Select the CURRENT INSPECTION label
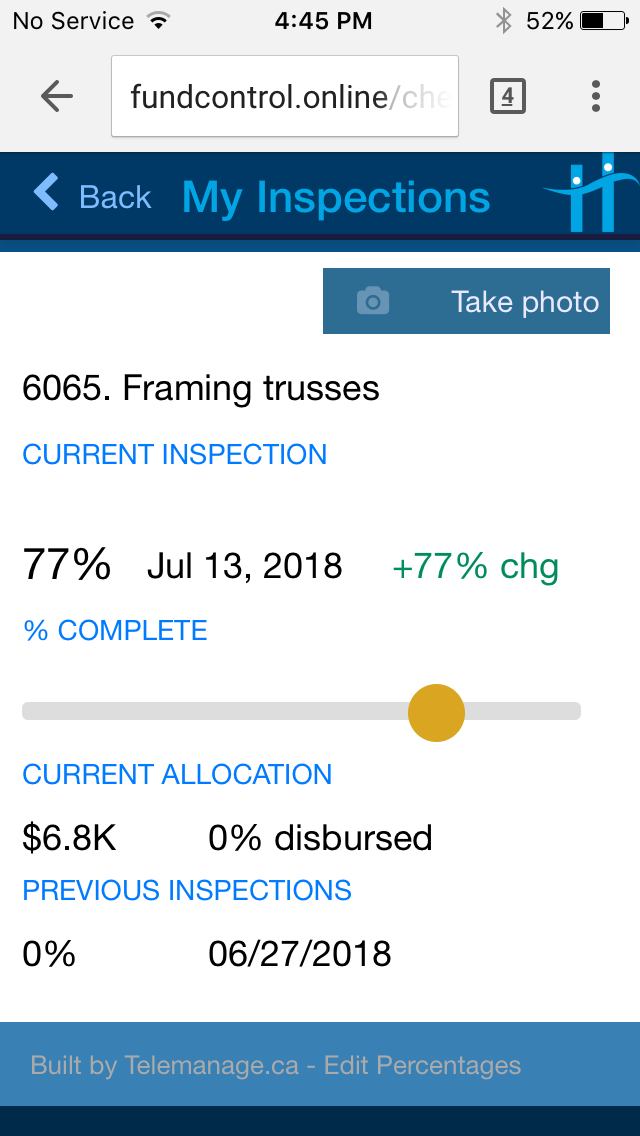Screen dimensions: 640x1136 coord(175,454)
